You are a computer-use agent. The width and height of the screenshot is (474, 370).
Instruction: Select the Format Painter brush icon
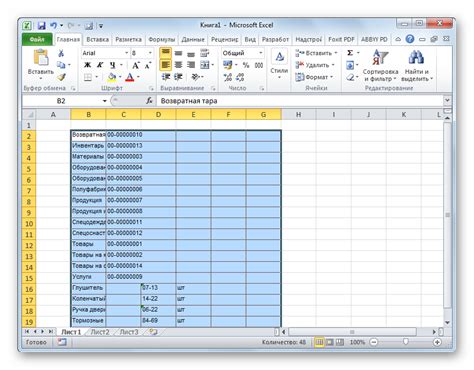tap(61, 77)
